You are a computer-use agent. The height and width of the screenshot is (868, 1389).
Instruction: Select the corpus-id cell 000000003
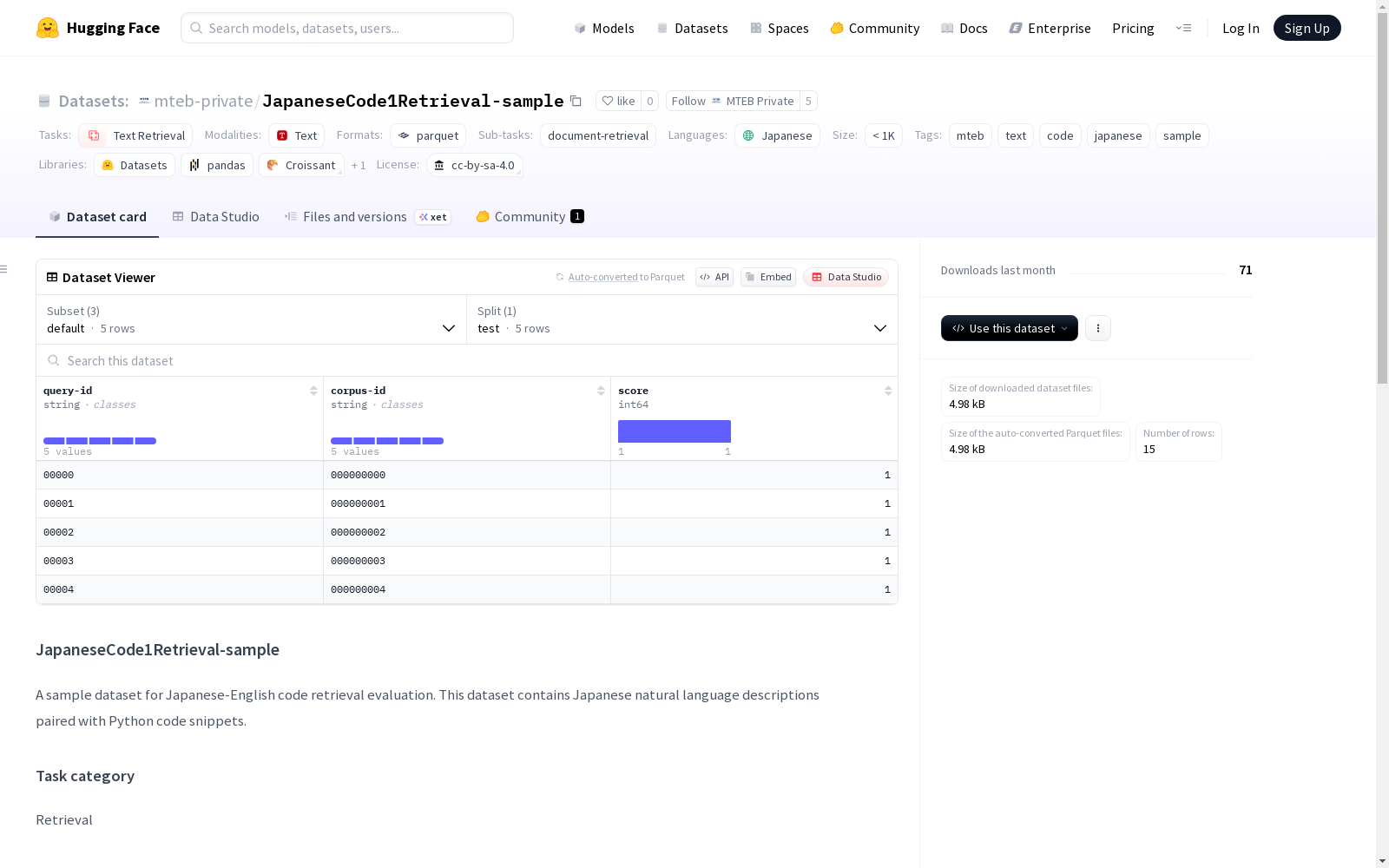click(467, 561)
